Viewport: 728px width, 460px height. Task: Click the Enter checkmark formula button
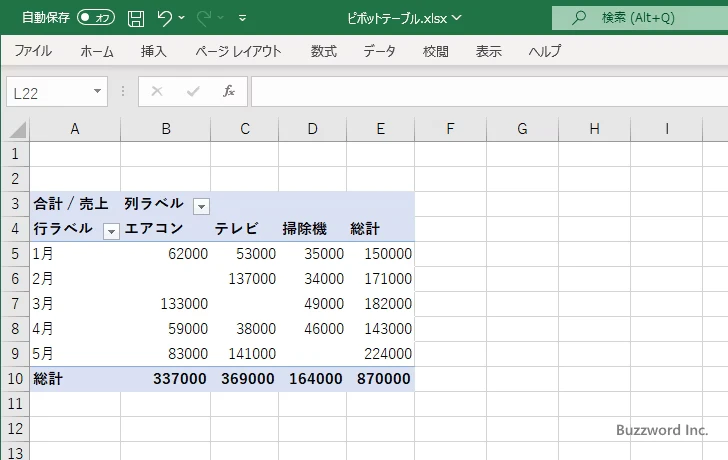point(193,91)
